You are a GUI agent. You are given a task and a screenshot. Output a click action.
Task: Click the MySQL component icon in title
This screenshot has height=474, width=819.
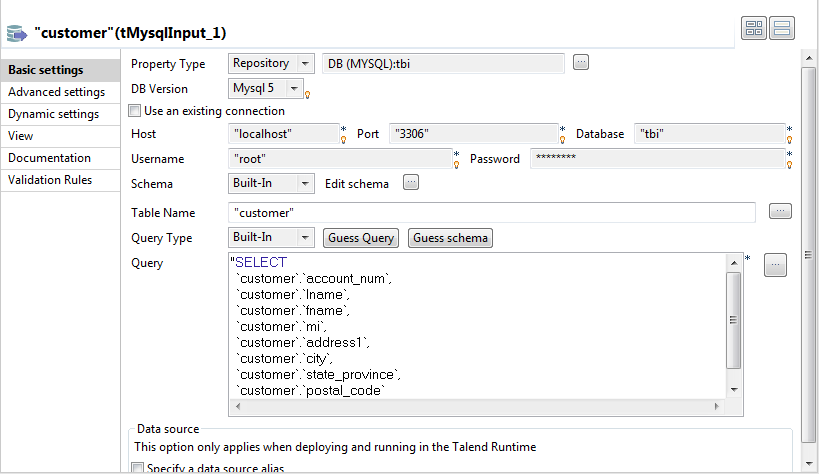[x=16, y=32]
